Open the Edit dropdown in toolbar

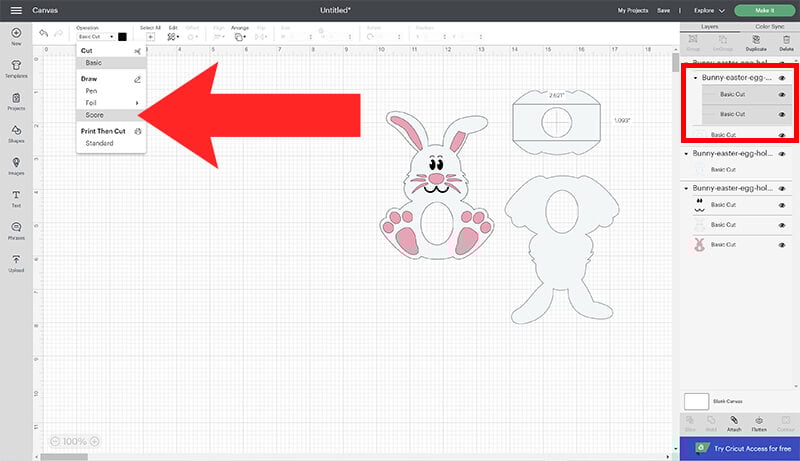tap(173, 37)
